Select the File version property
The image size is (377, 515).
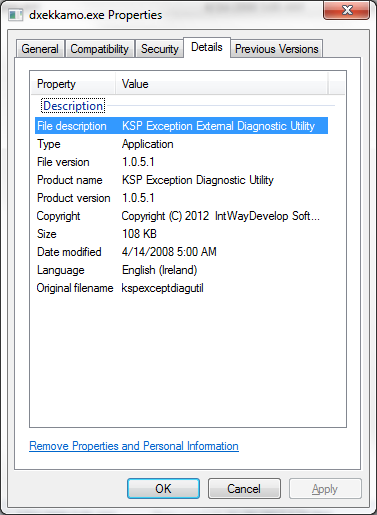(x=63, y=162)
